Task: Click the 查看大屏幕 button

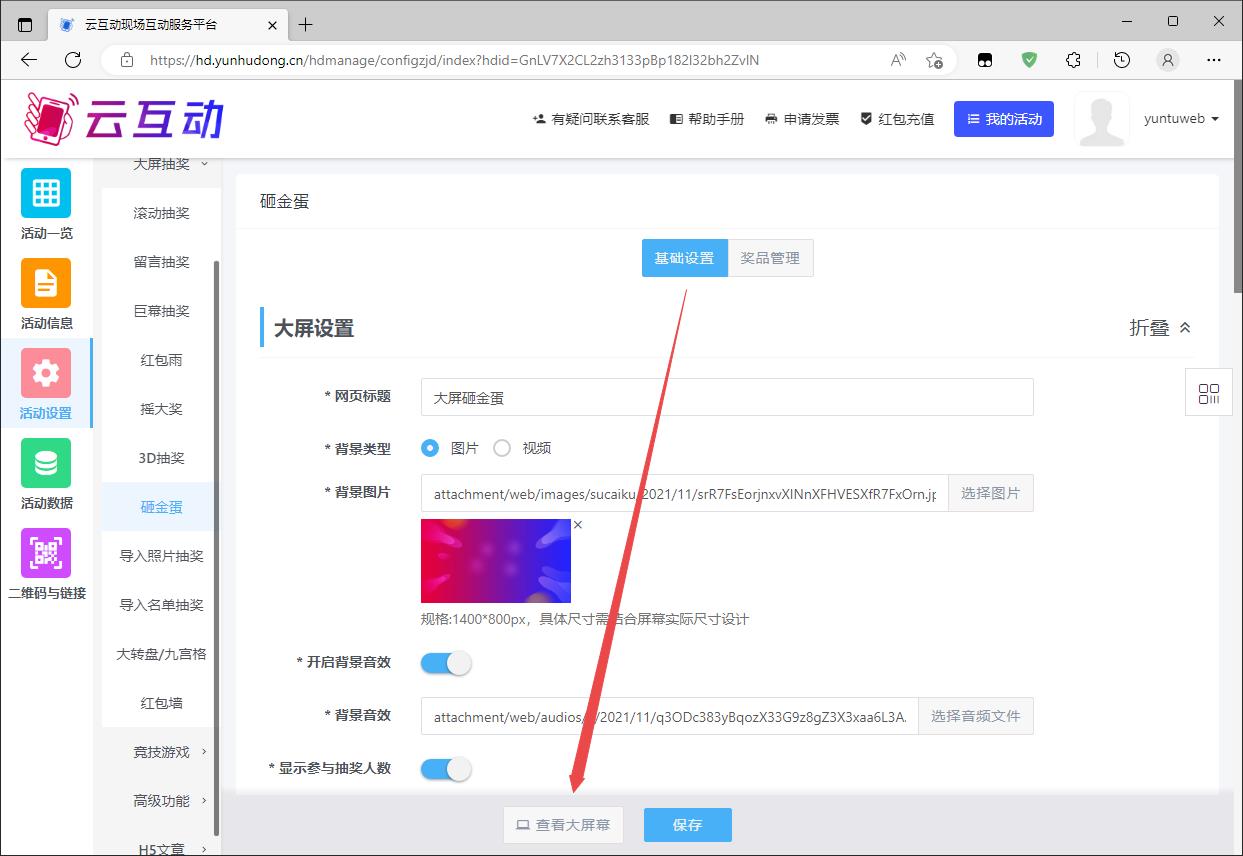Action: (563, 825)
